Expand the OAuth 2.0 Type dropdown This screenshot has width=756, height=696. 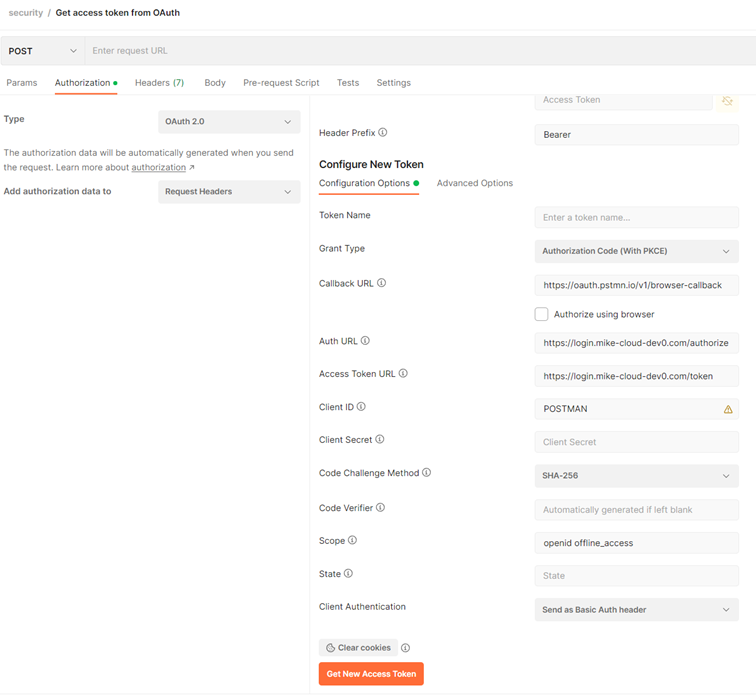tap(229, 122)
